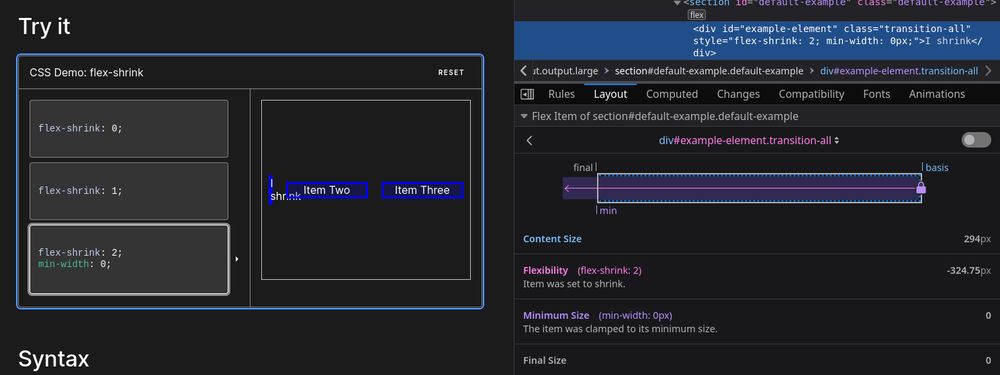1000x375 pixels.
Task: Click the flex badge in markup
Action: (696, 15)
